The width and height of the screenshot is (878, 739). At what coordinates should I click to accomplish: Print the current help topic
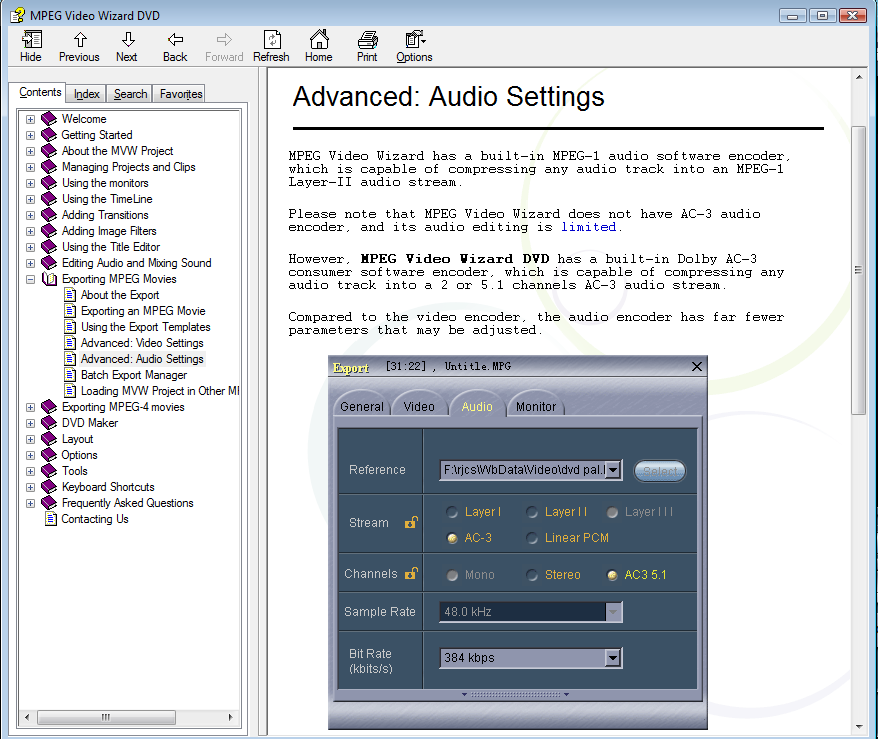[x=367, y=46]
